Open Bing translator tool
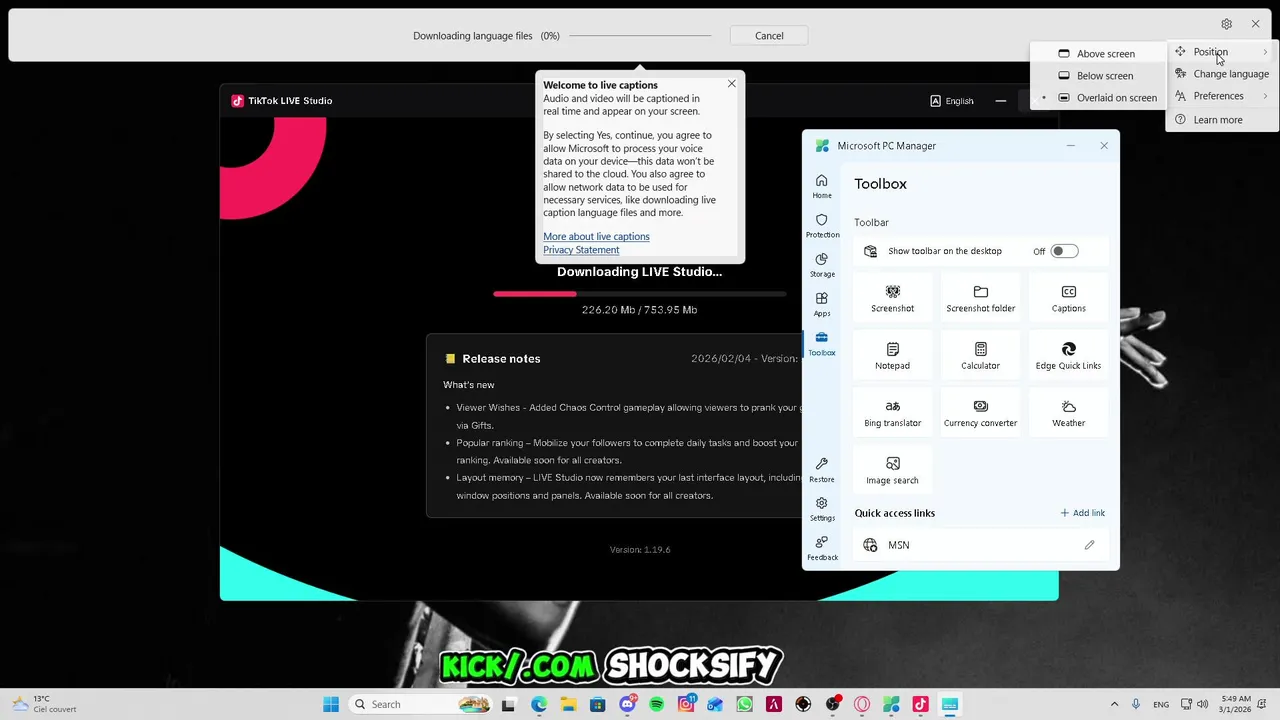 pos(892,413)
